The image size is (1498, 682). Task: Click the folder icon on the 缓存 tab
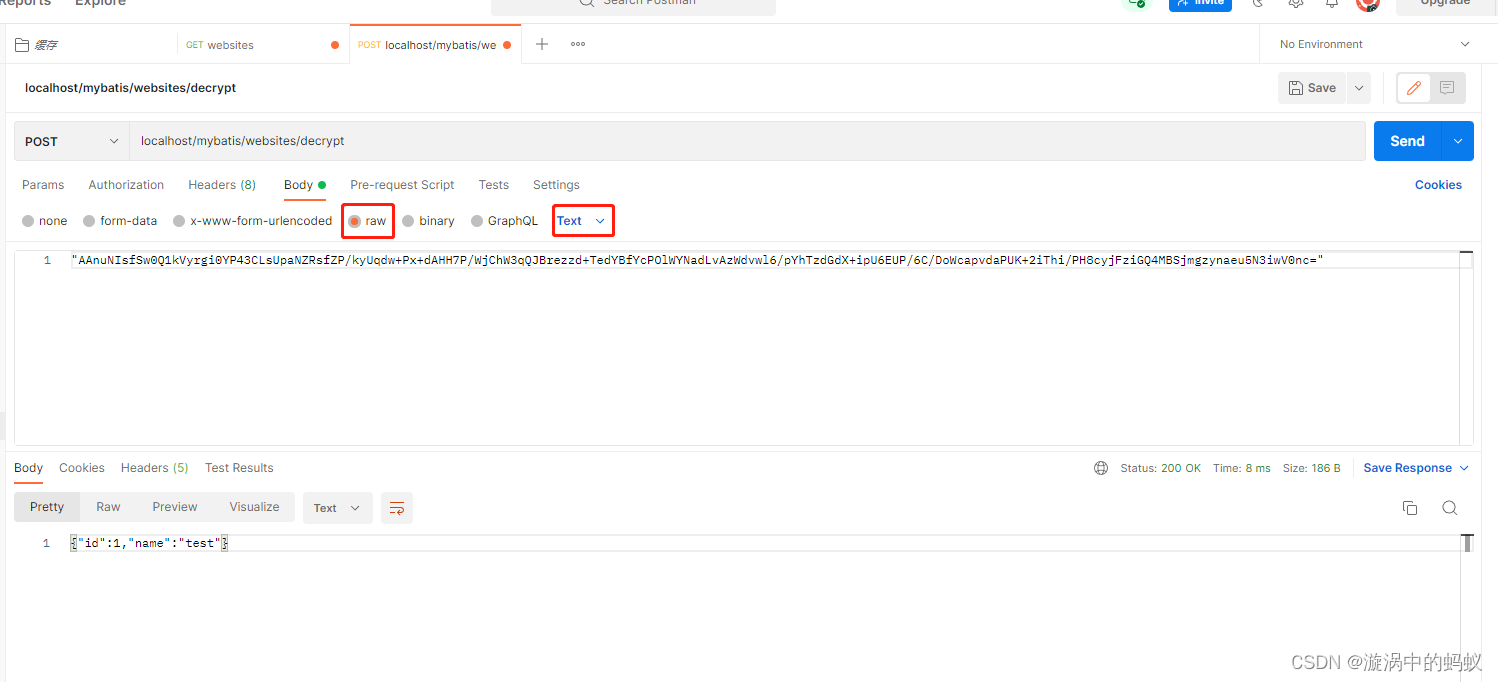point(22,45)
